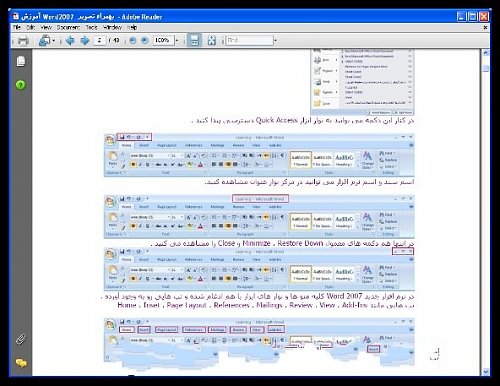The height and width of the screenshot is (386, 500).
Task: Click the zoom out button
Action: (x=132, y=41)
